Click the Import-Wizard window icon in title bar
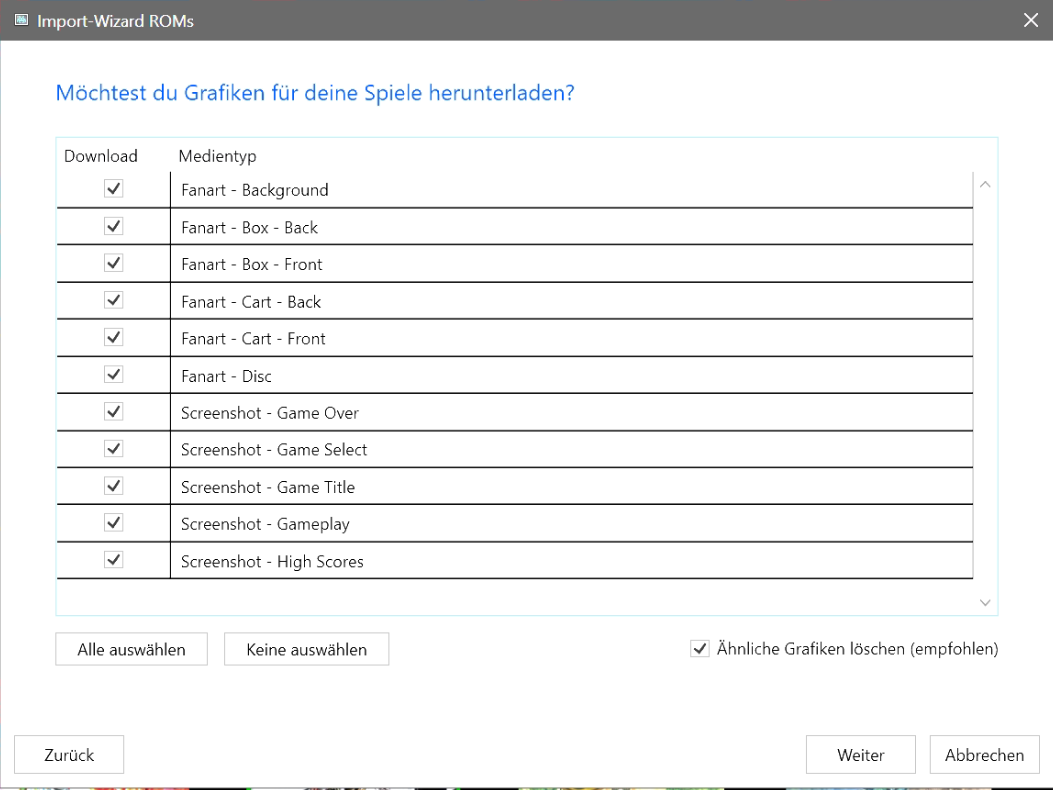Viewport: 1053px width, 790px height. point(21,20)
